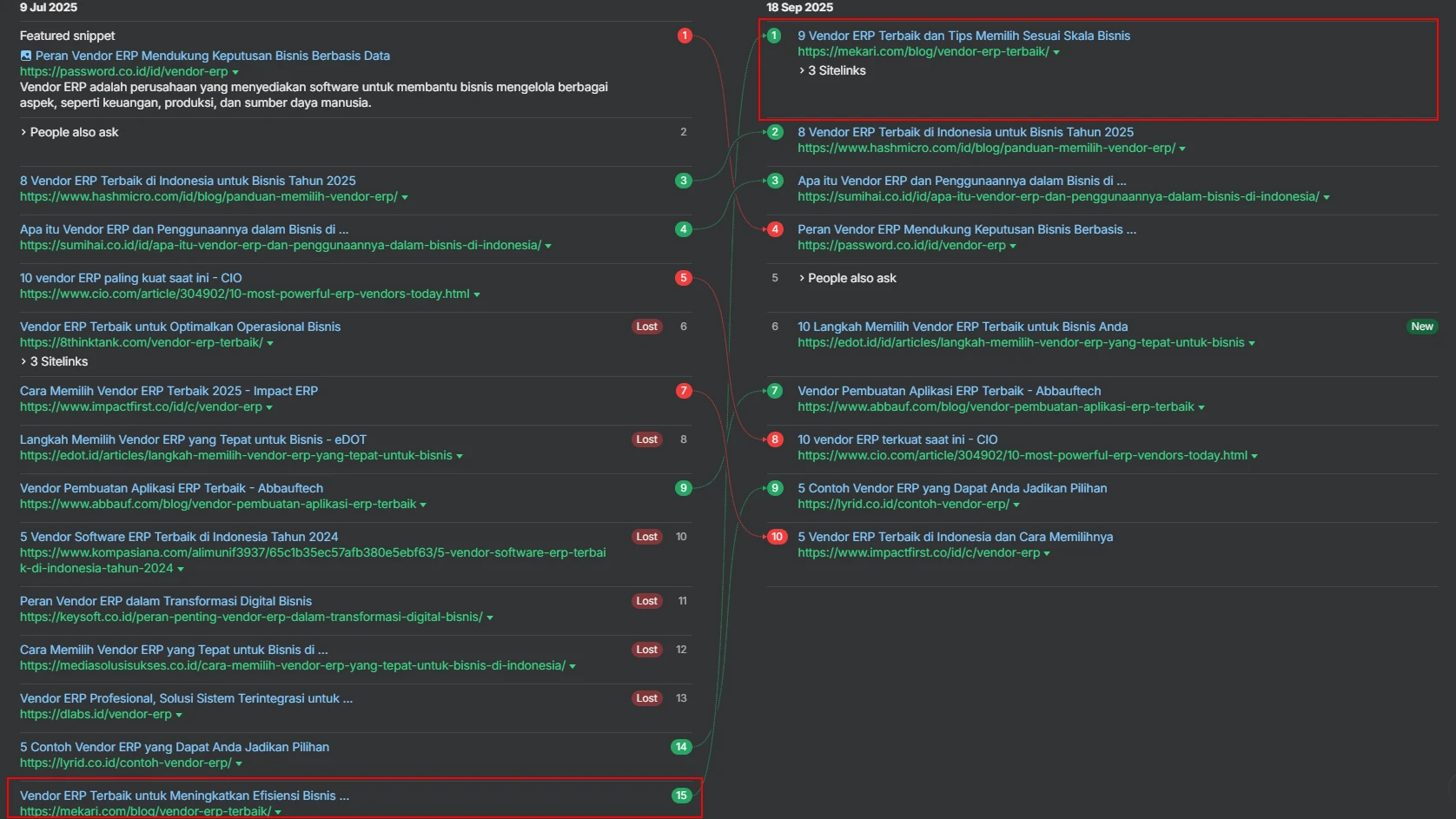This screenshot has height=819, width=1456.
Task: Click the red position 7 badge on the Impact ERP row
Action: pos(684,391)
